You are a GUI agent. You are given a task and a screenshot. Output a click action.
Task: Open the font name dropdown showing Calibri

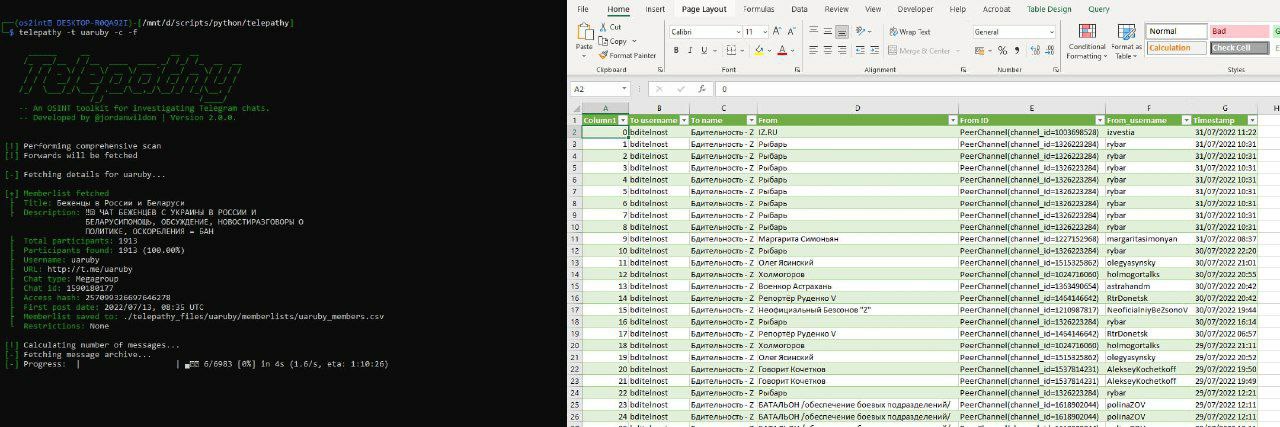(703, 32)
